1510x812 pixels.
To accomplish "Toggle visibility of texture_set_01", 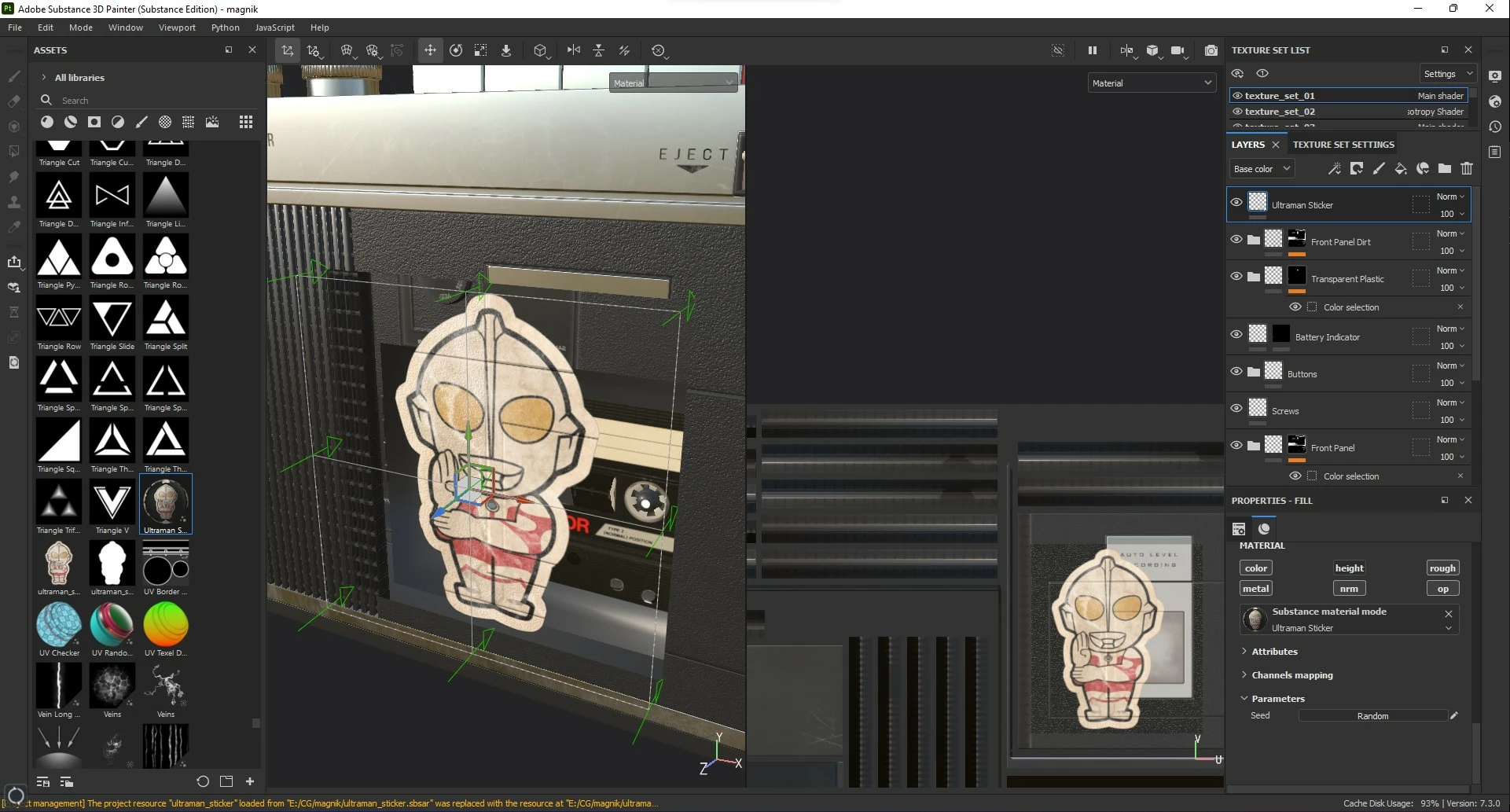I will (1237, 96).
